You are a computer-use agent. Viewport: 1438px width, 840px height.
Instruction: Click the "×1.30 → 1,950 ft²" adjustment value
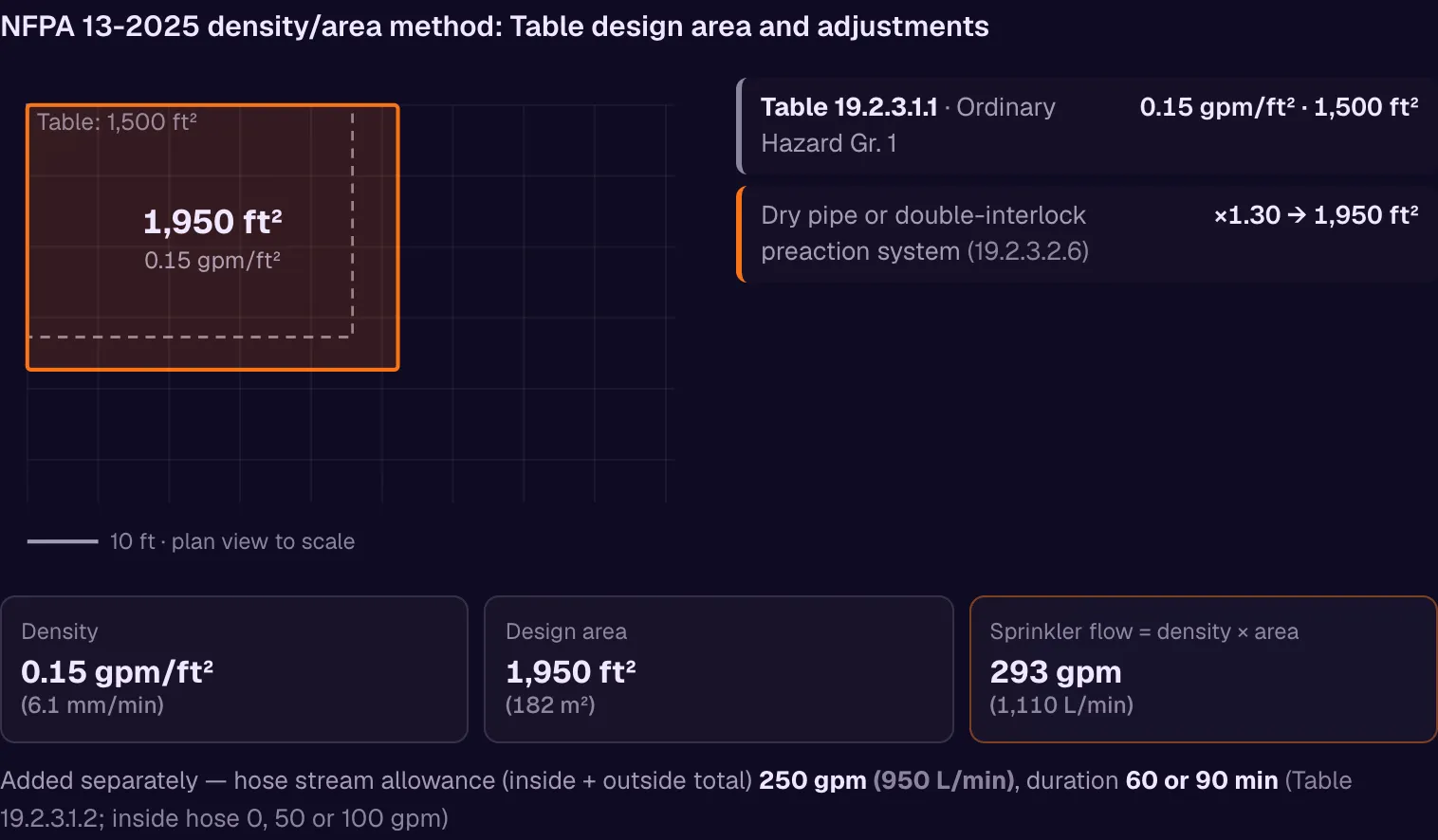click(1317, 215)
